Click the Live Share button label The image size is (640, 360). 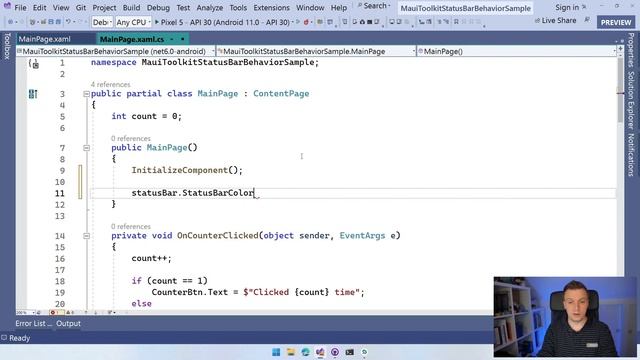pos(559,20)
